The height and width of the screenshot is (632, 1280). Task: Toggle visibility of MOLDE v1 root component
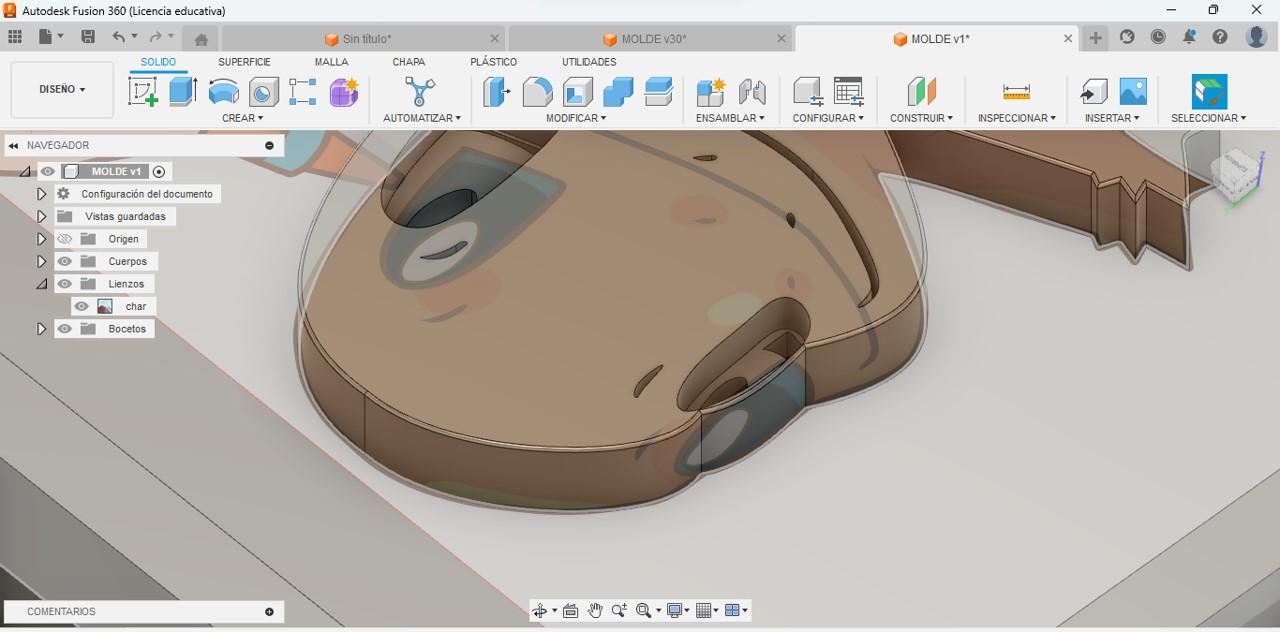tap(47, 171)
